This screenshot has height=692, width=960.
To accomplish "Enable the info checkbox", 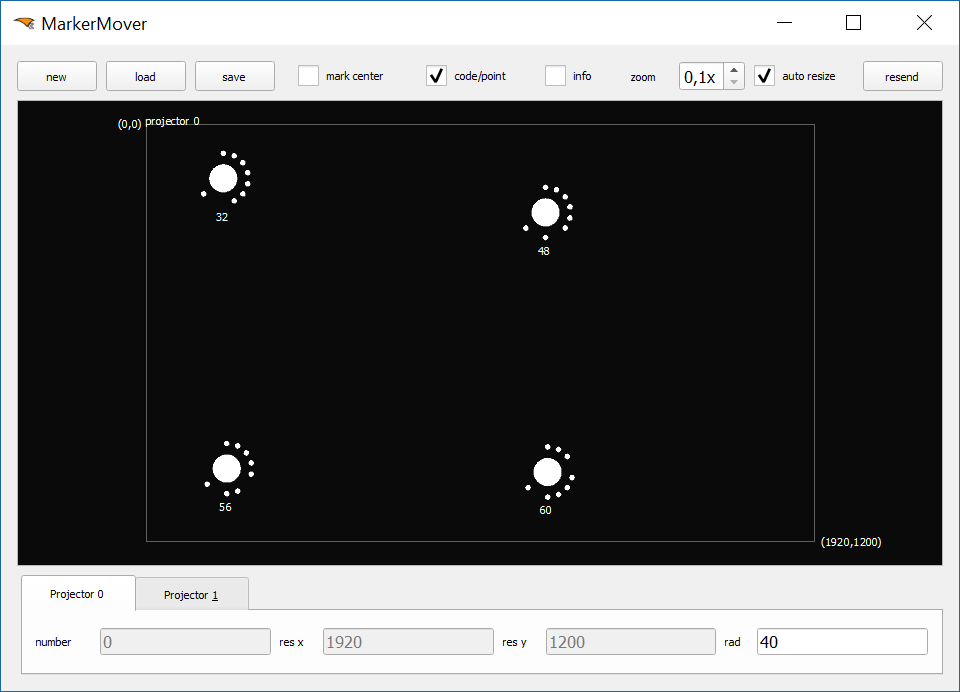I will coord(556,76).
